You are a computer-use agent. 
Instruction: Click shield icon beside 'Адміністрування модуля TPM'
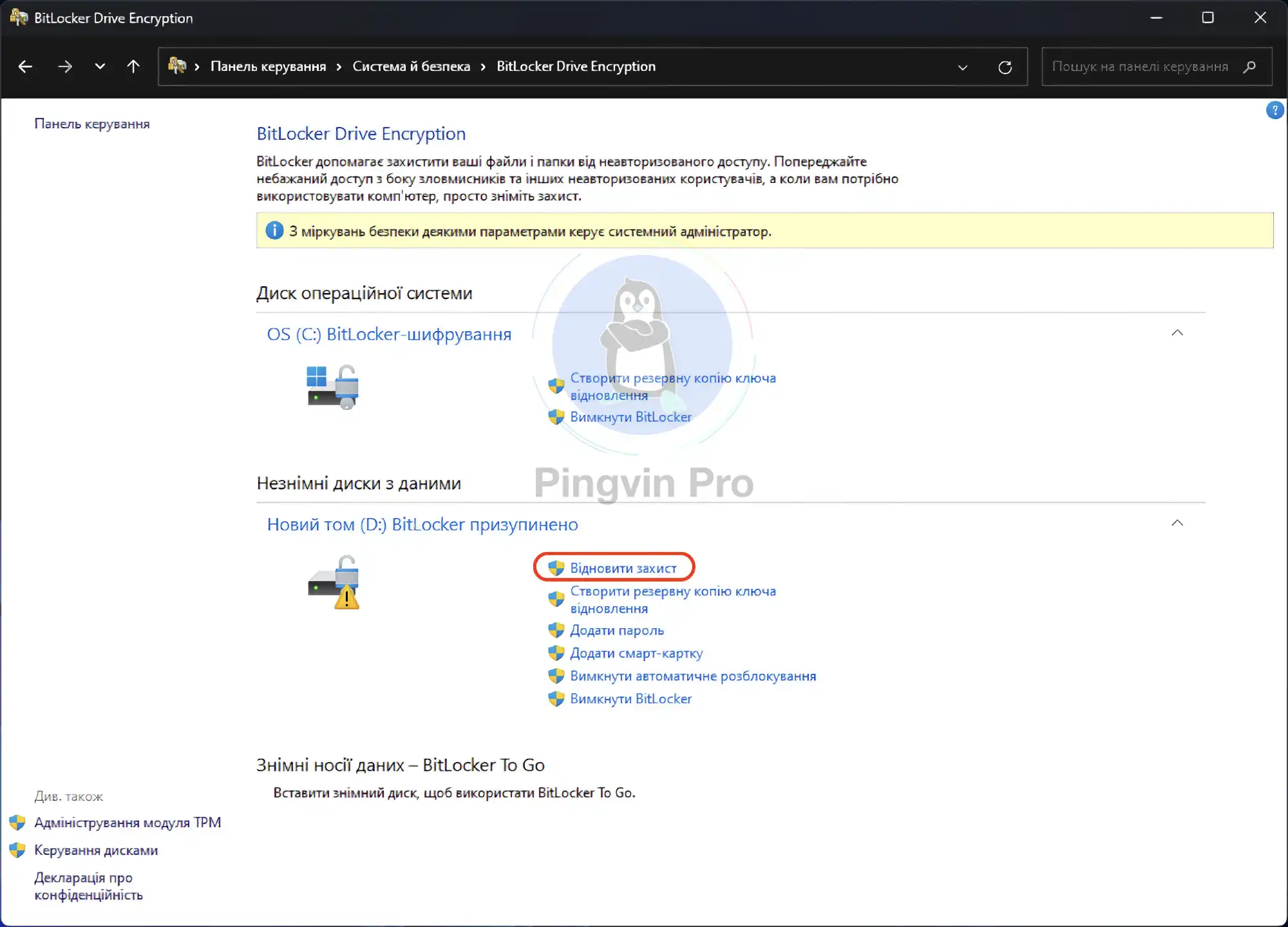click(17, 823)
